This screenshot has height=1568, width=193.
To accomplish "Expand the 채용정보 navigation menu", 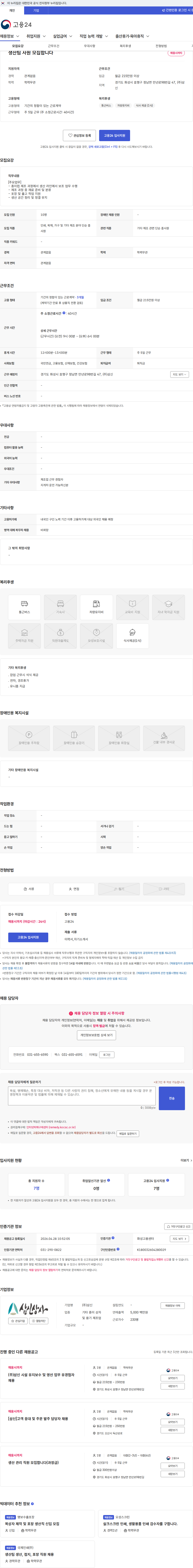I will pos(10,36).
